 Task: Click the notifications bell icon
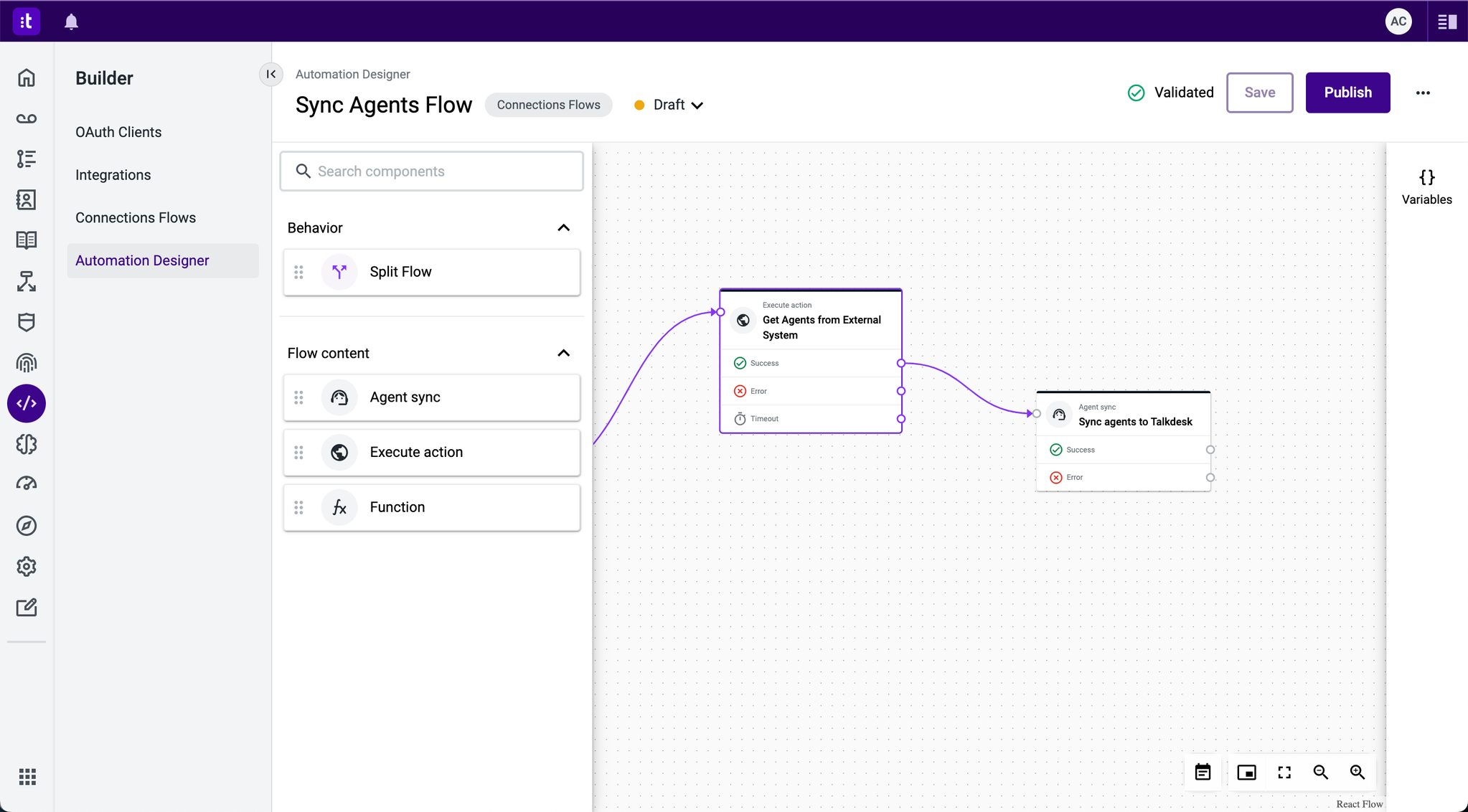[x=71, y=21]
